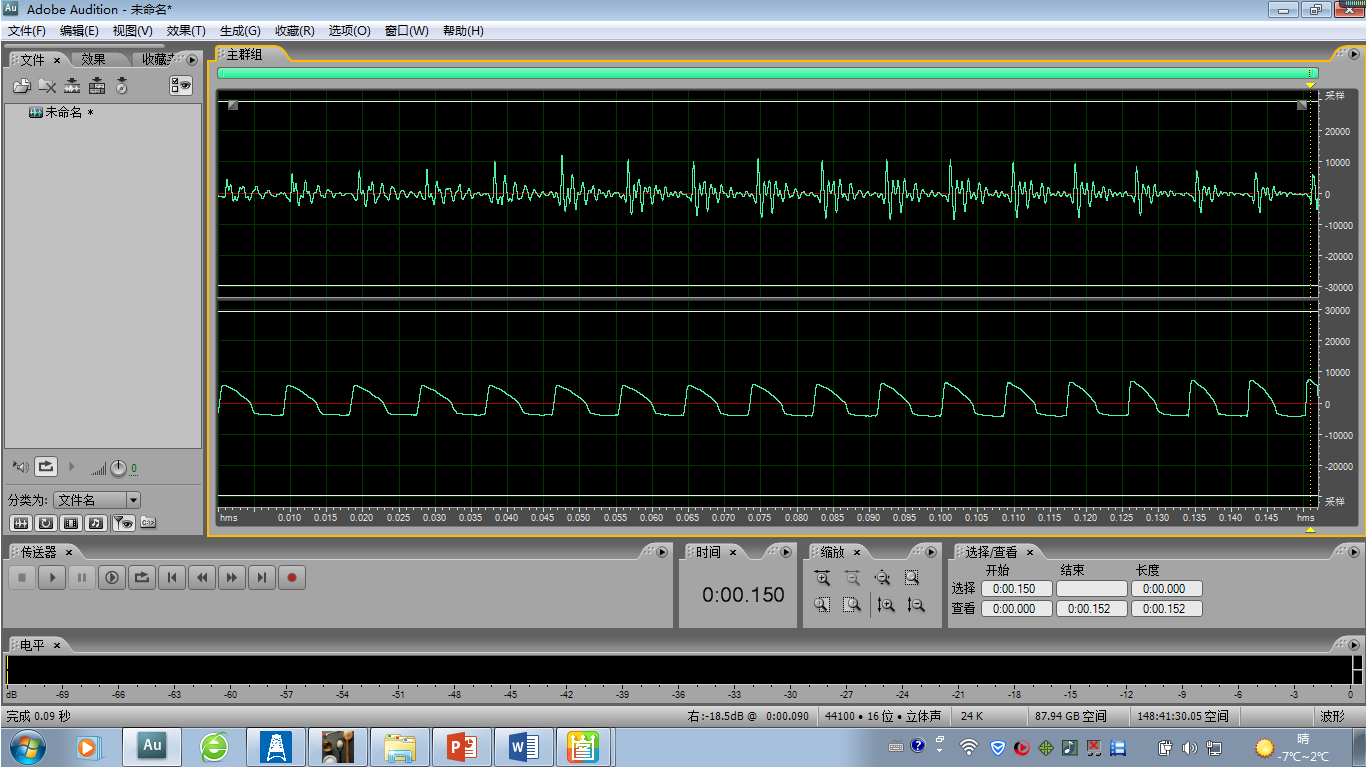Click the rewind transport button
Screen dimensions: 1366x768
tap(202, 577)
